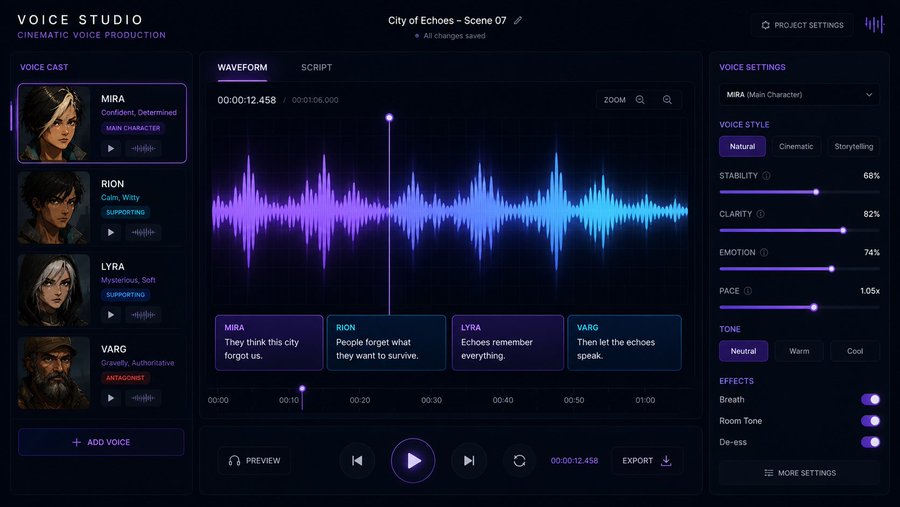
Task: Select Storytelling voice style
Action: point(854,146)
